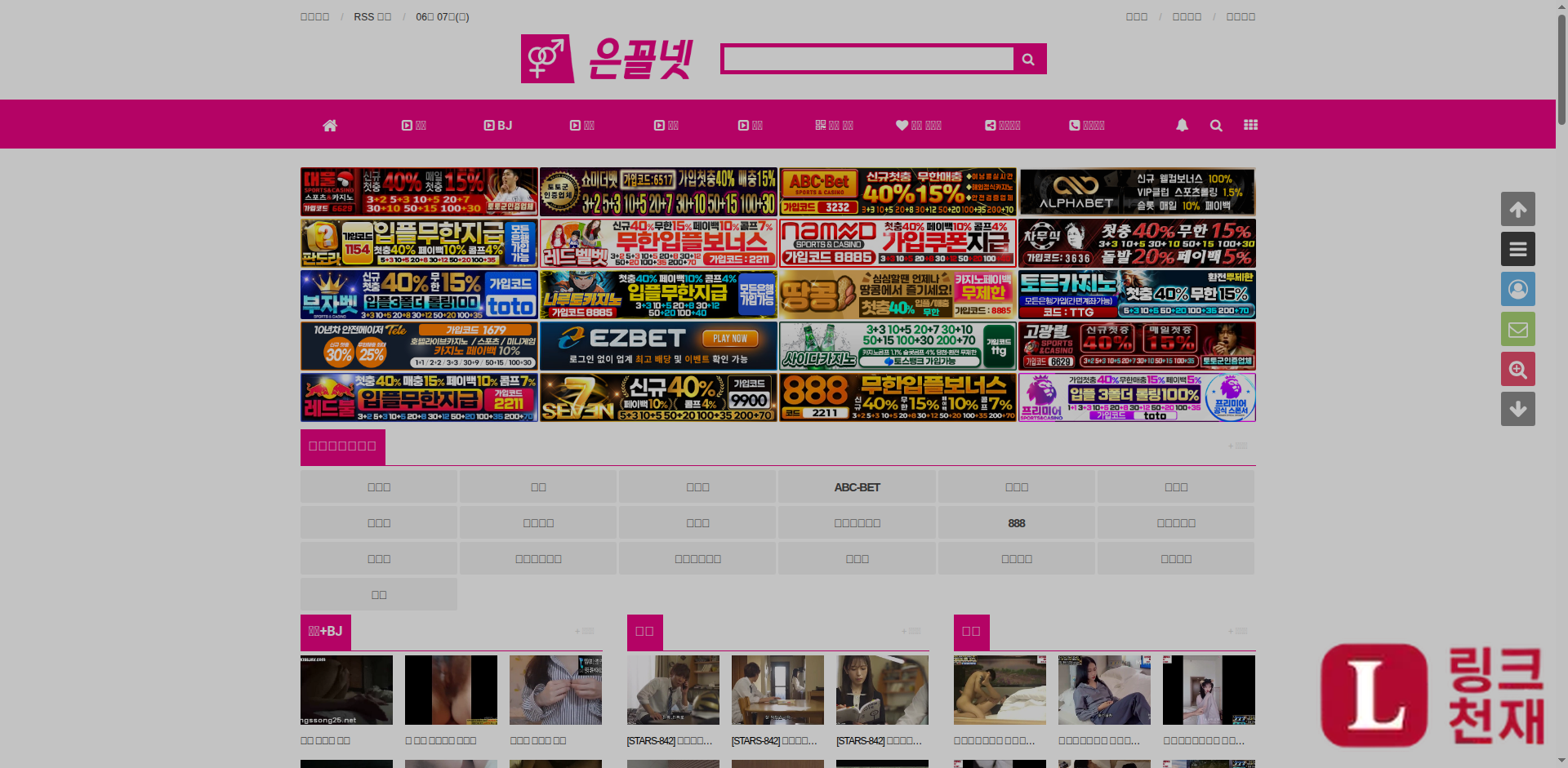Screen dimensions: 1568x768
Task: Open the notification bell icon
Action: tap(1182, 125)
